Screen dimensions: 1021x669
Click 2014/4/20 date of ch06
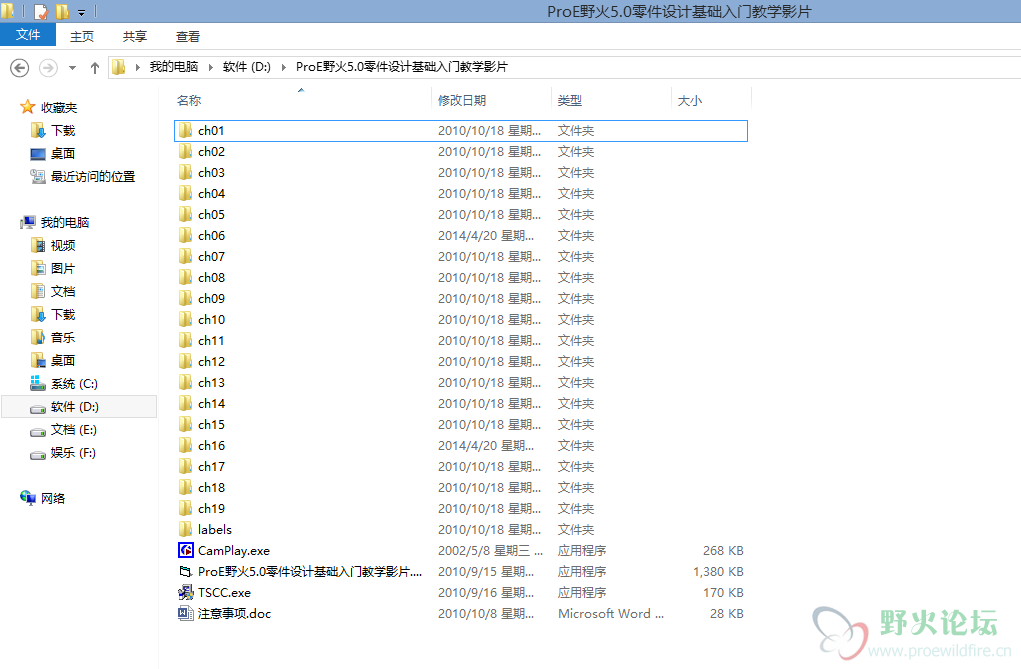(486, 235)
